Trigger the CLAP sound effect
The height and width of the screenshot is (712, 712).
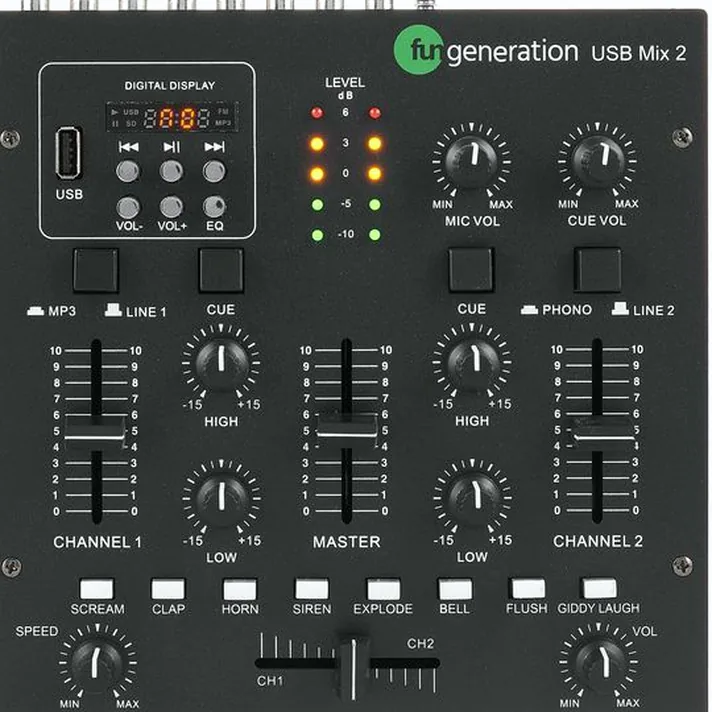168,589
